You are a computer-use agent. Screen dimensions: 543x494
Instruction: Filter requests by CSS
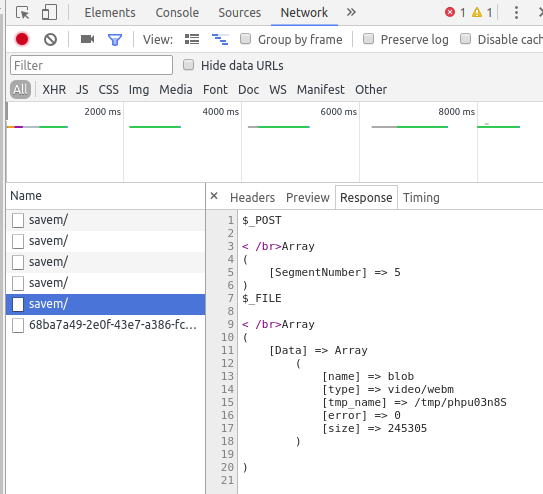(108, 90)
